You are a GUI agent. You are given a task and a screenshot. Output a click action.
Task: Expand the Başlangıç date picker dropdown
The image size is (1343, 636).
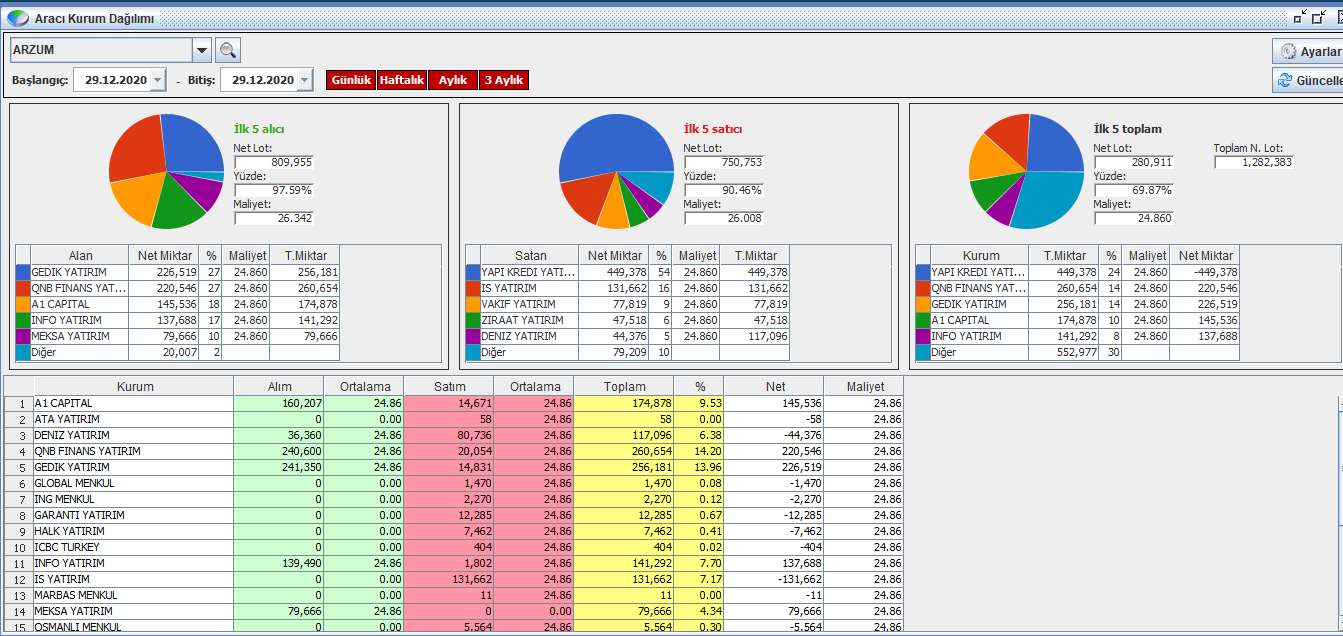(157, 80)
